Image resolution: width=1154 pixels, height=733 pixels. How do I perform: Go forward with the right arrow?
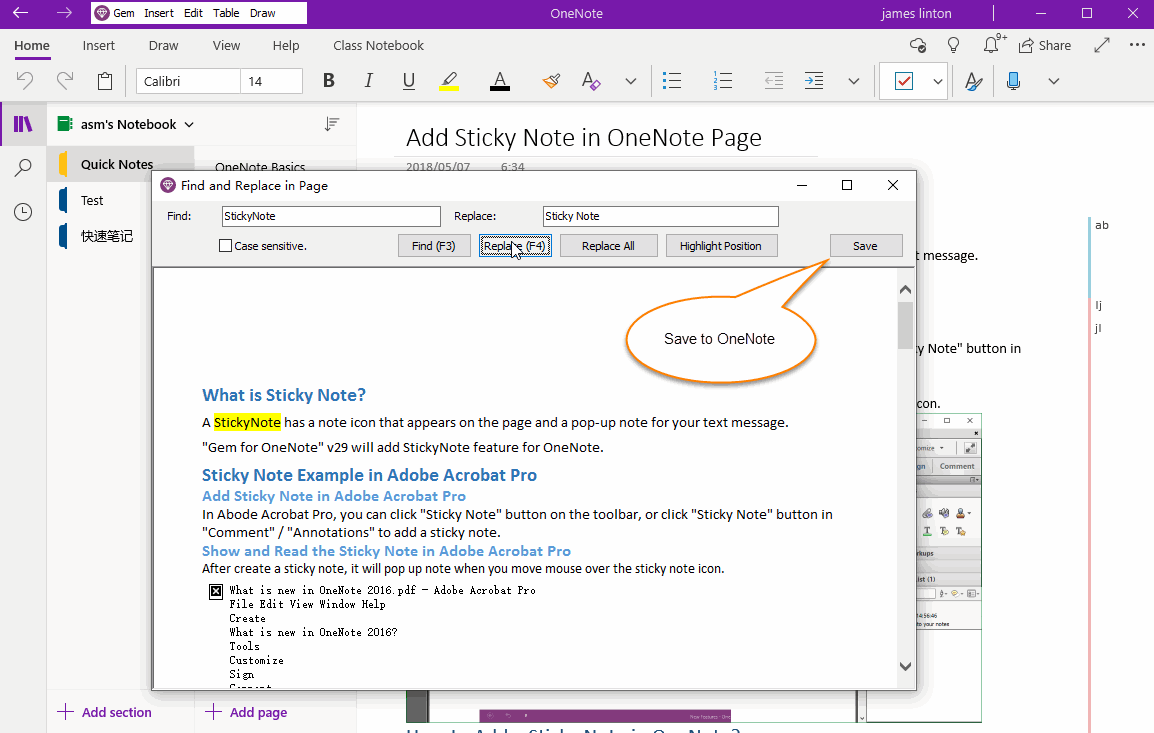pyautogui.click(x=65, y=13)
